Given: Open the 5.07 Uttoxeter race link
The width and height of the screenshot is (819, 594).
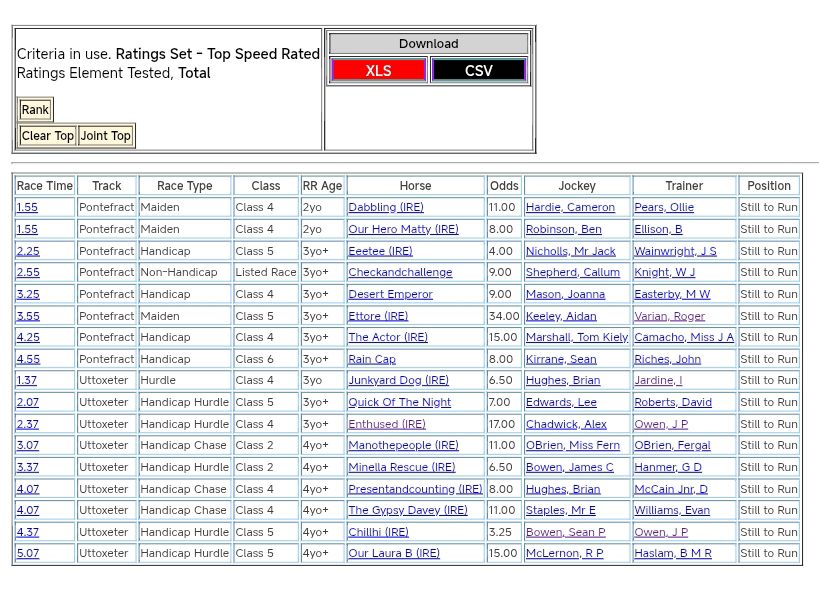Looking at the screenshot, I should (x=28, y=554).
